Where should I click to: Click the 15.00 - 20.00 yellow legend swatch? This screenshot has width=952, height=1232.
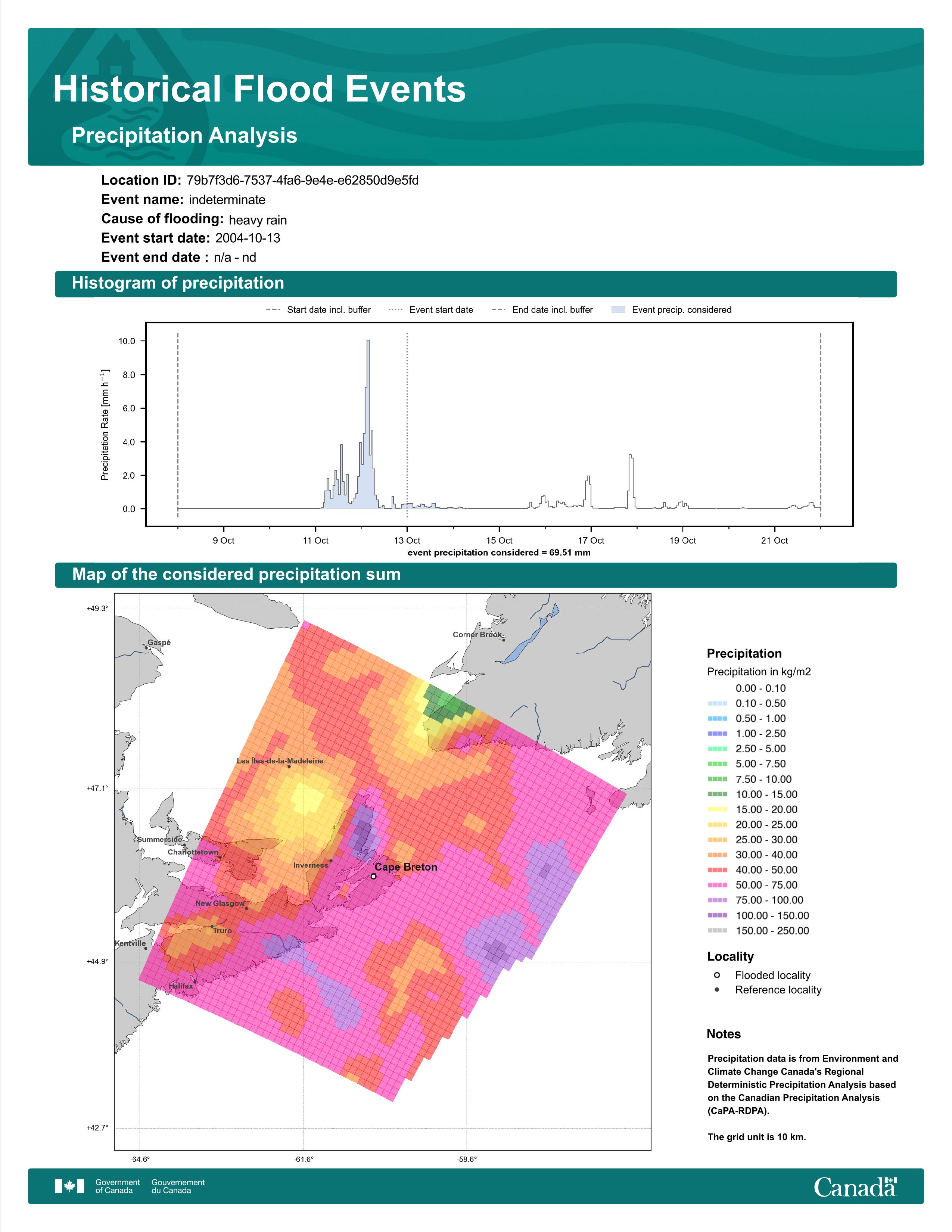click(717, 809)
